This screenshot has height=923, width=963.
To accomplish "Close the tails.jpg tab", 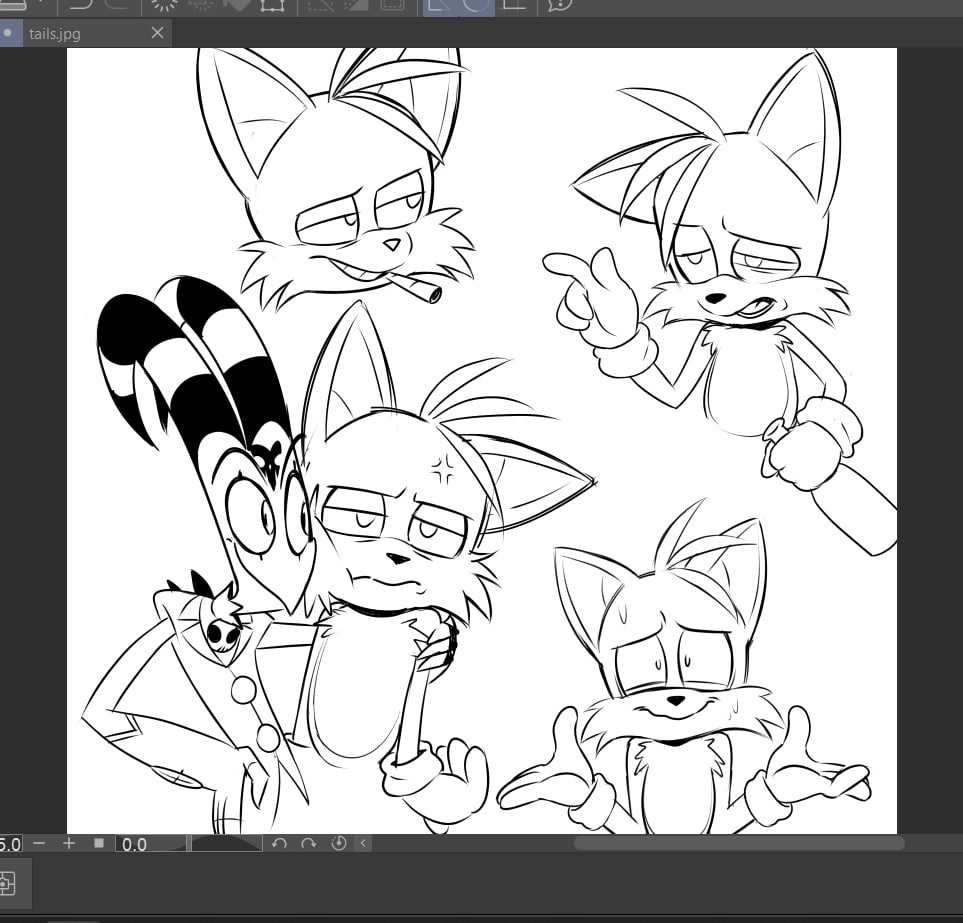I will tap(157, 33).
